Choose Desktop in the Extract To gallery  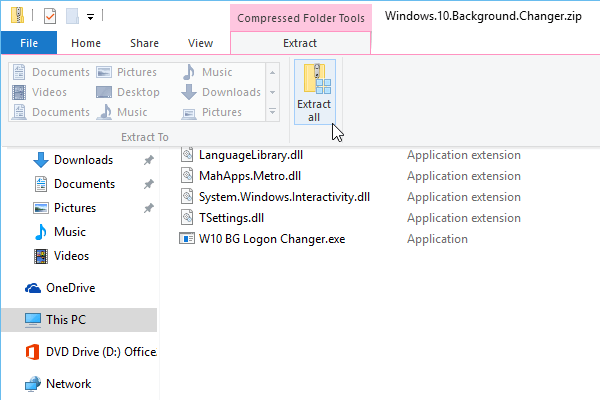[x=128, y=92]
